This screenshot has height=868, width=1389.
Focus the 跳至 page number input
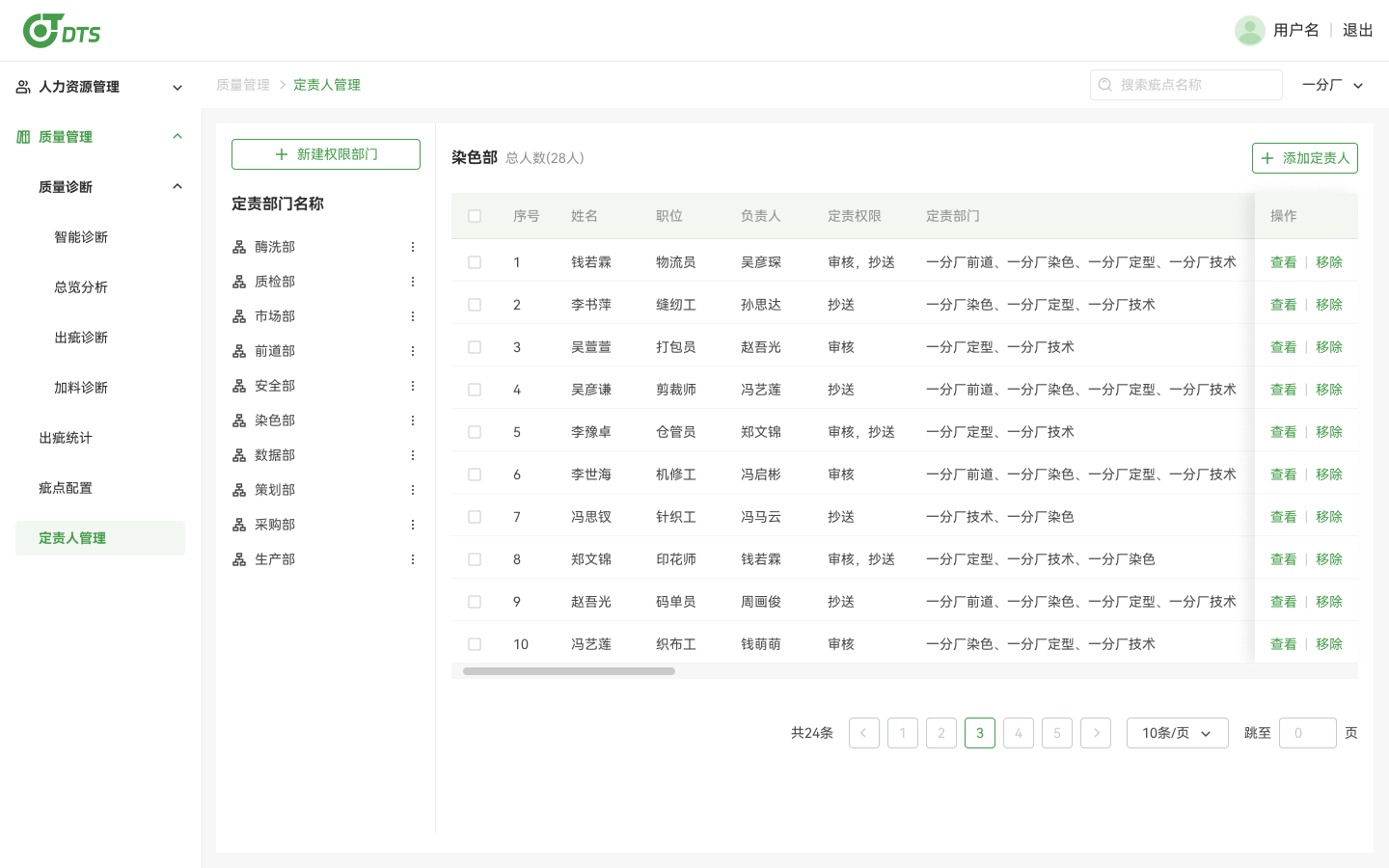click(x=1308, y=733)
